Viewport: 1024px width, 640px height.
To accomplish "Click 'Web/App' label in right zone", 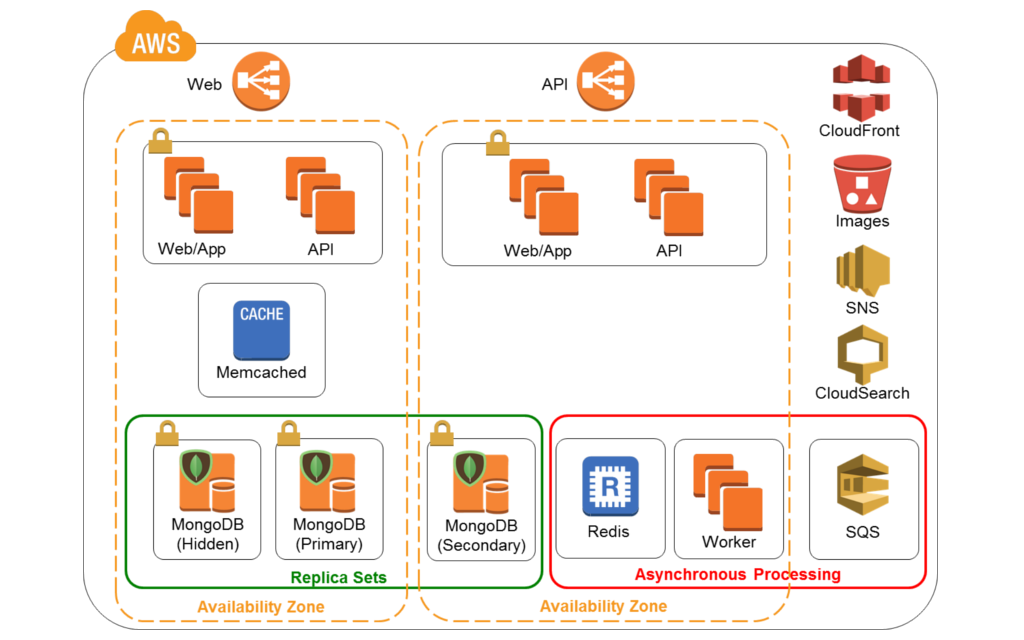I will (x=537, y=251).
